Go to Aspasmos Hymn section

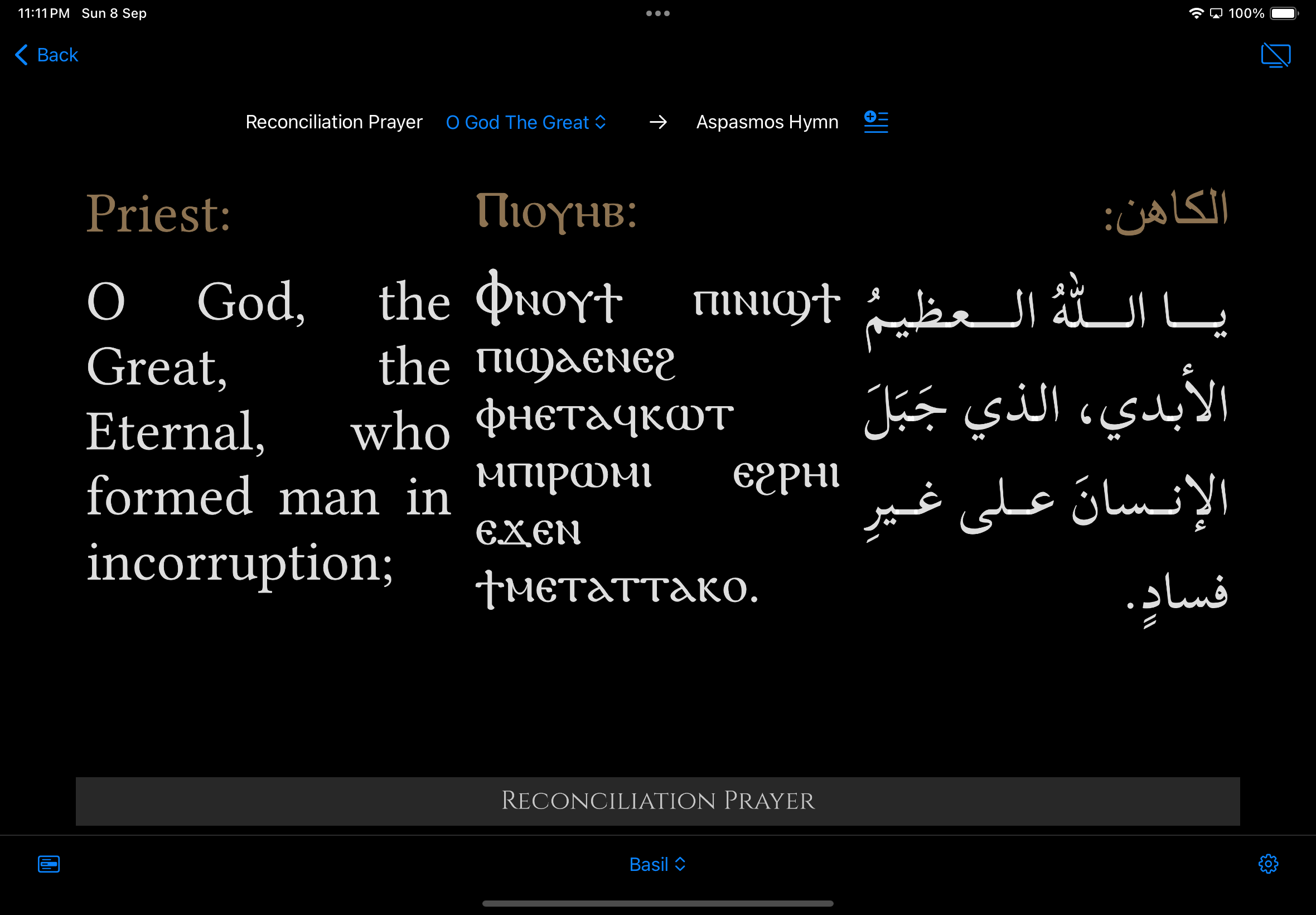(767, 122)
